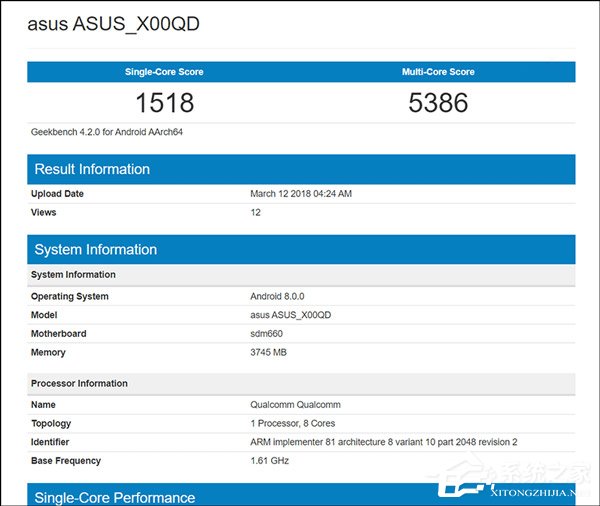600x506 pixels.
Task: Click the 1.61 GHz base frequency value
Action: [271, 461]
